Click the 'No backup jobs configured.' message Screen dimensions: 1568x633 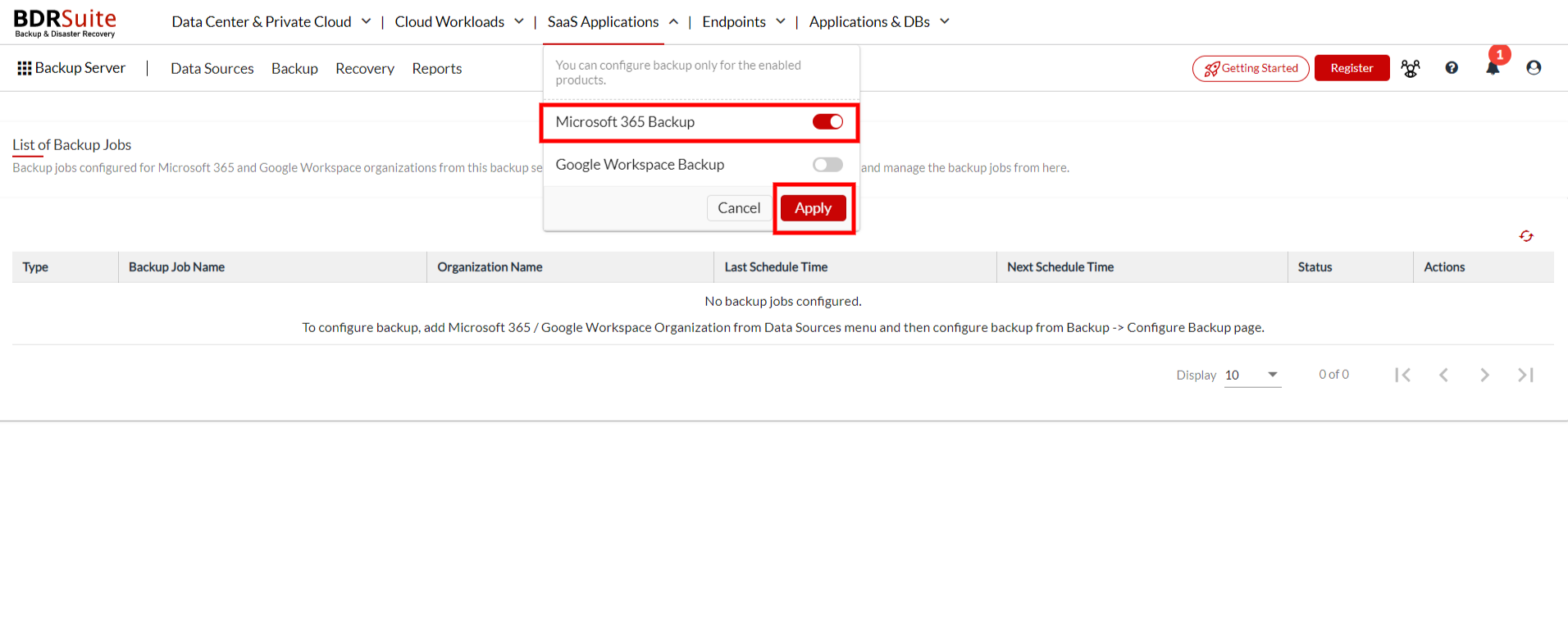783,302
